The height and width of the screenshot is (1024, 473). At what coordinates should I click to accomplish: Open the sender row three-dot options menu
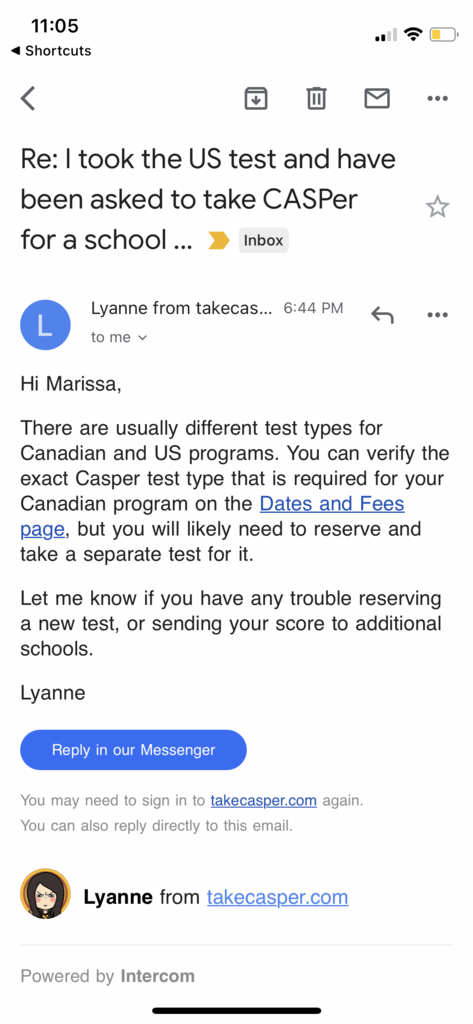pyautogui.click(x=437, y=315)
